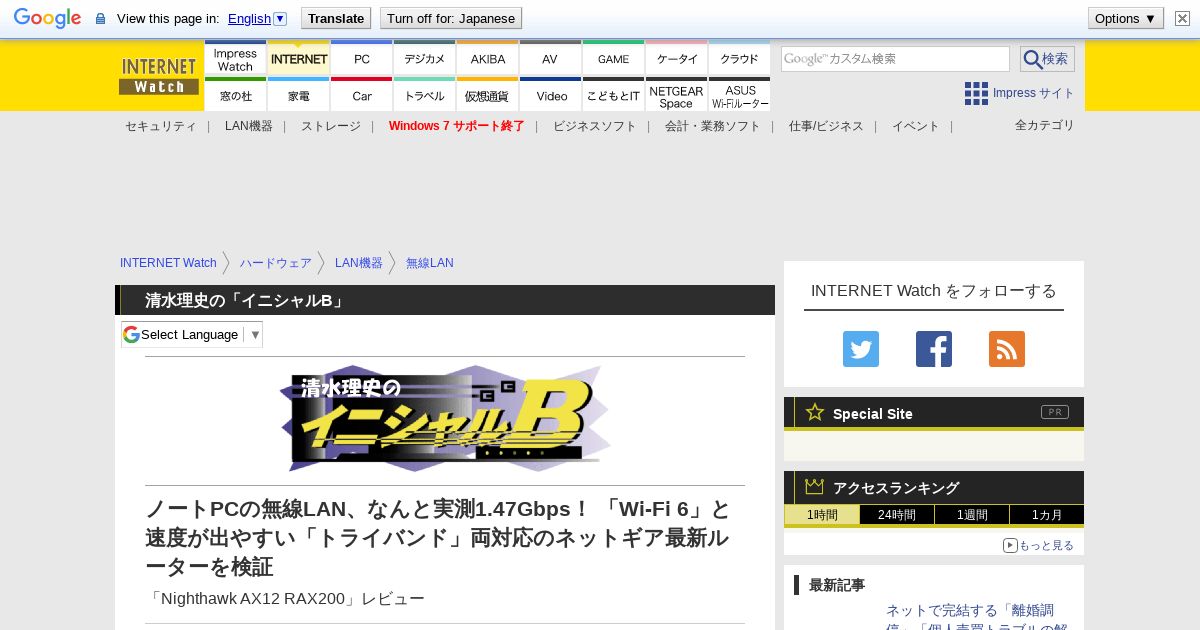This screenshot has height=630, width=1200.
Task: Click ハードウェア breadcrumb link
Action: [x=276, y=263]
